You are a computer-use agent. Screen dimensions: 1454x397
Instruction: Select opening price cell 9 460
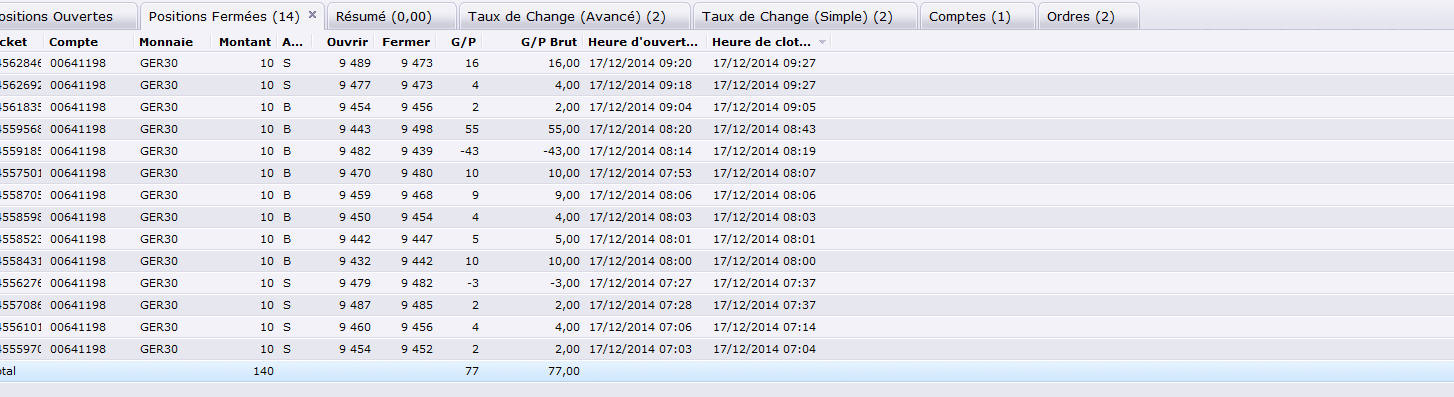(354, 327)
